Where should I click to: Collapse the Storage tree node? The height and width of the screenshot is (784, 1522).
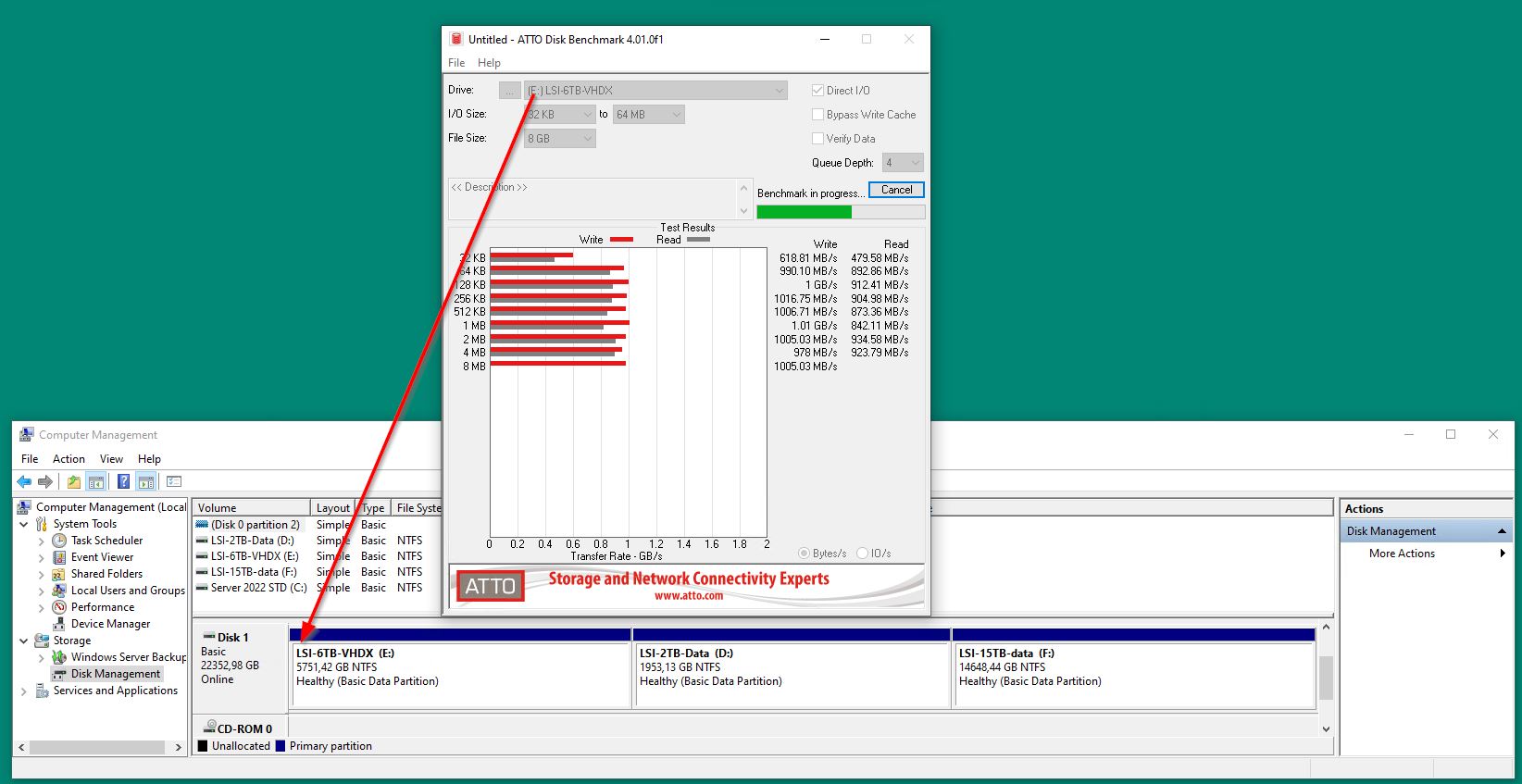24,641
